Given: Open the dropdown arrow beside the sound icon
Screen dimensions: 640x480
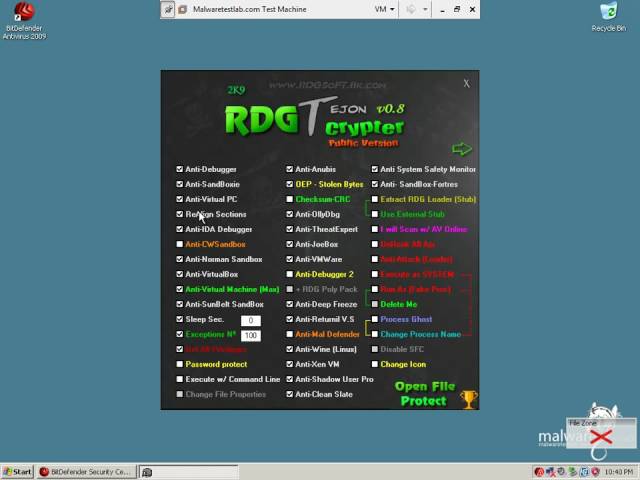Looking at the screenshot, I should coord(425,9).
